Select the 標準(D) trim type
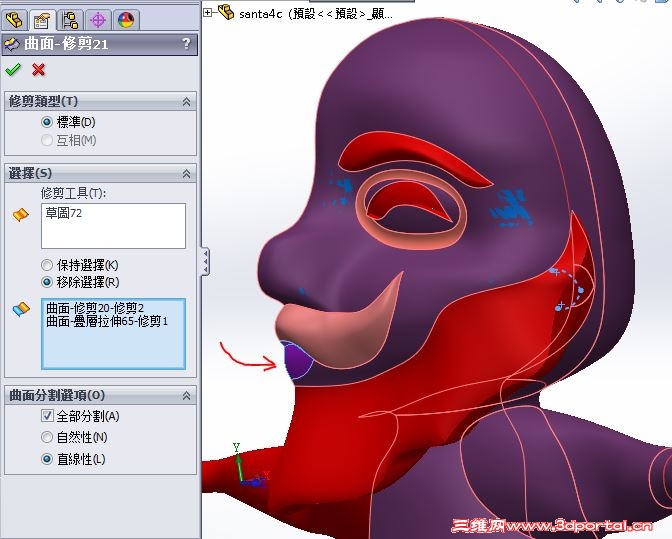672x539 pixels. coord(47,122)
